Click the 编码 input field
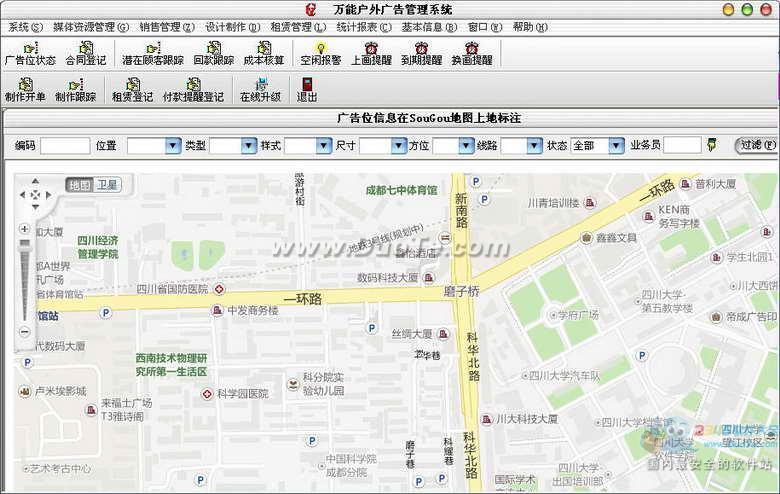This screenshot has width=780, height=494. click(x=65, y=146)
